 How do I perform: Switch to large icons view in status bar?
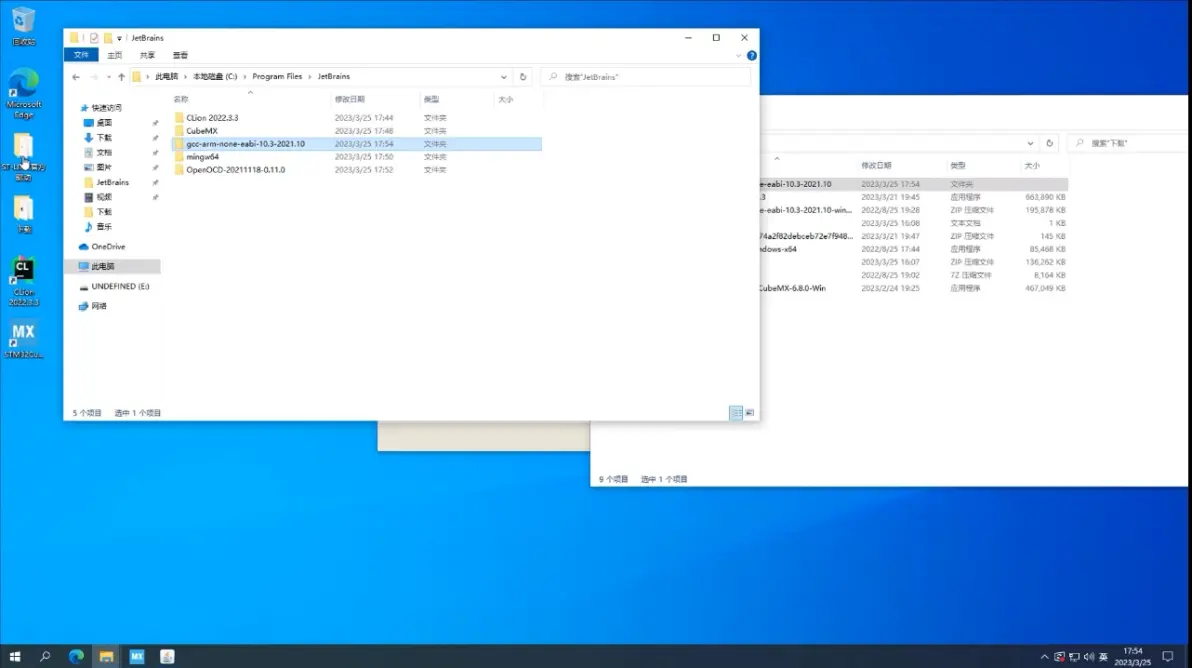pos(750,412)
